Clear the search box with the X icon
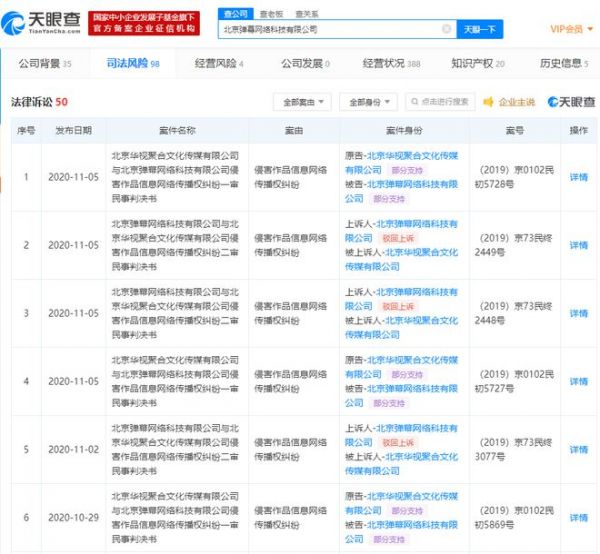600x554 pixels. pyautogui.click(x=446, y=30)
